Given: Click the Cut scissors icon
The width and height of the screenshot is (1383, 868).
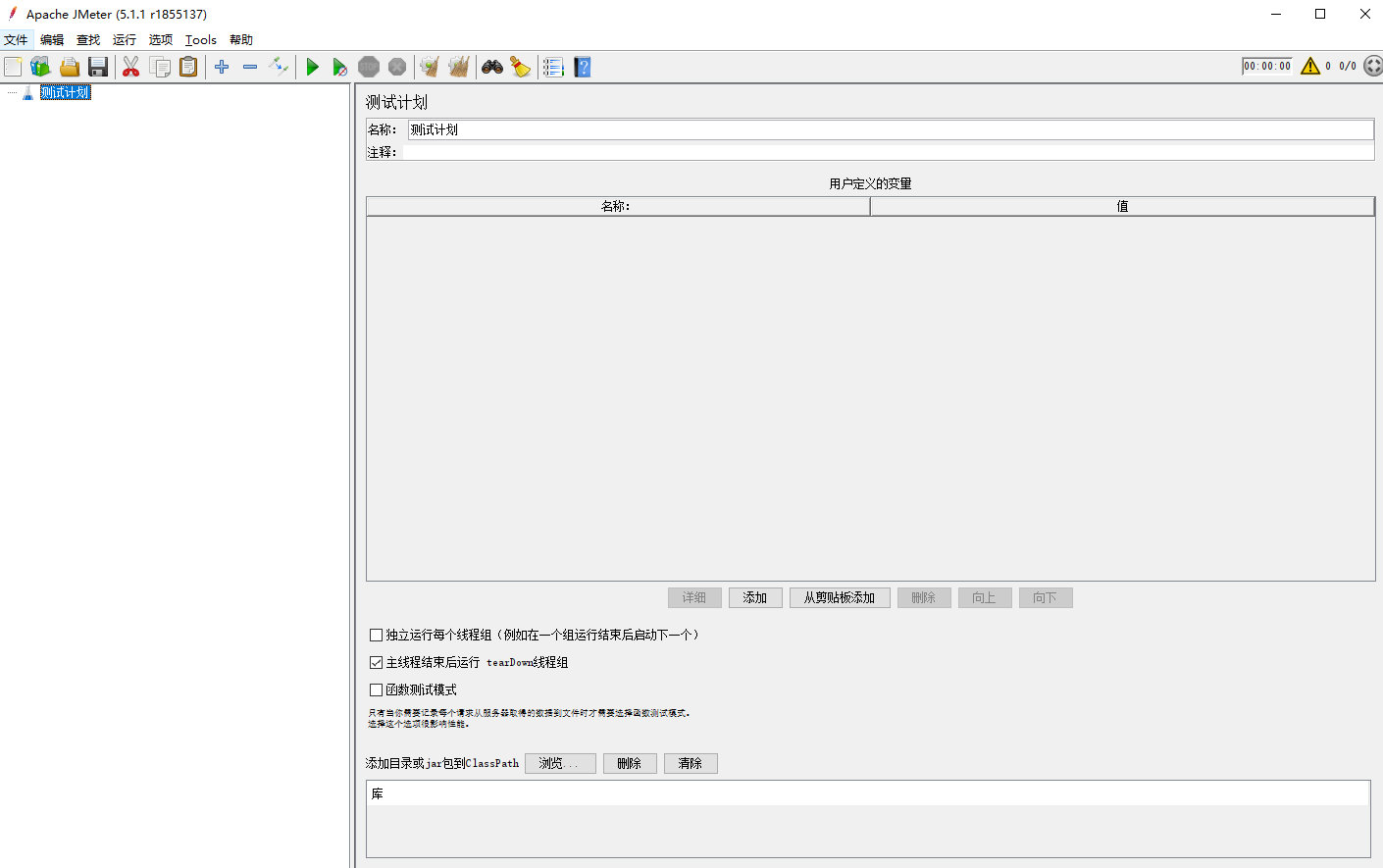Looking at the screenshot, I should [x=130, y=67].
